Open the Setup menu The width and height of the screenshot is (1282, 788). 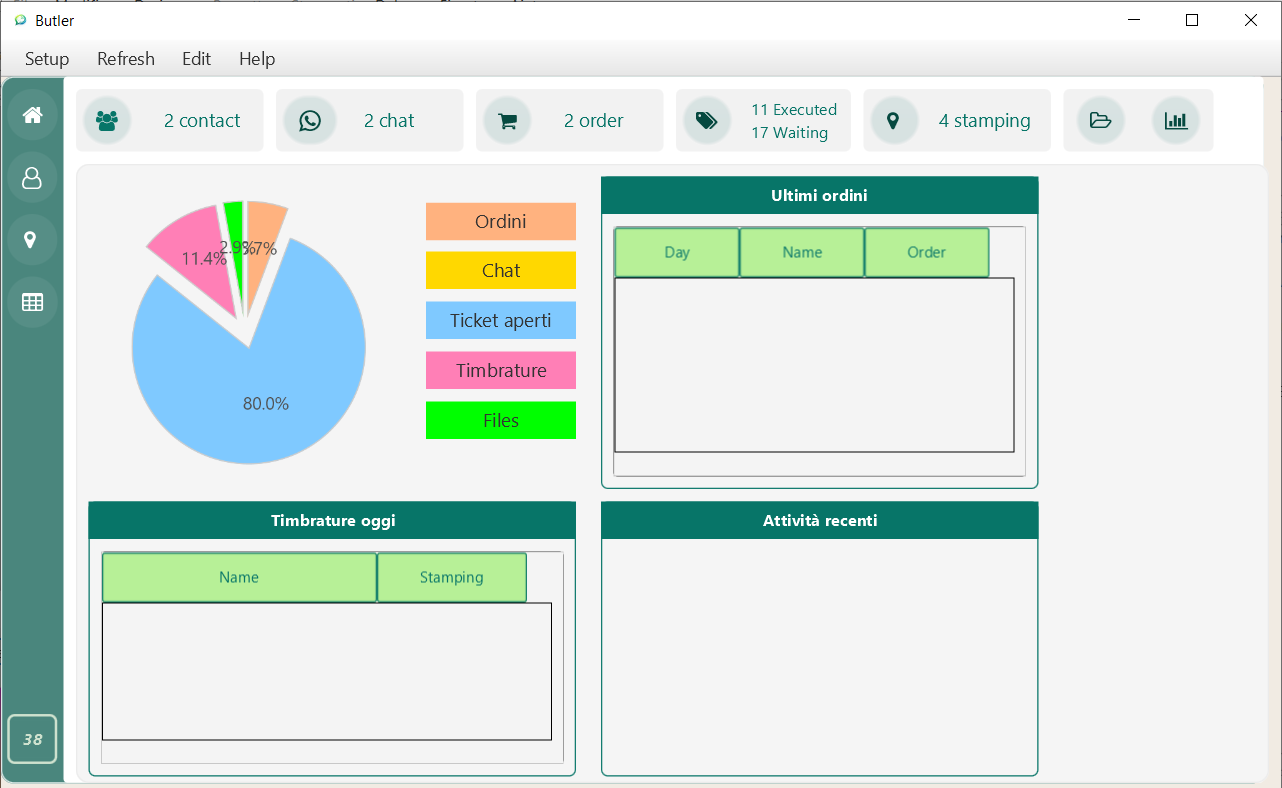click(47, 59)
